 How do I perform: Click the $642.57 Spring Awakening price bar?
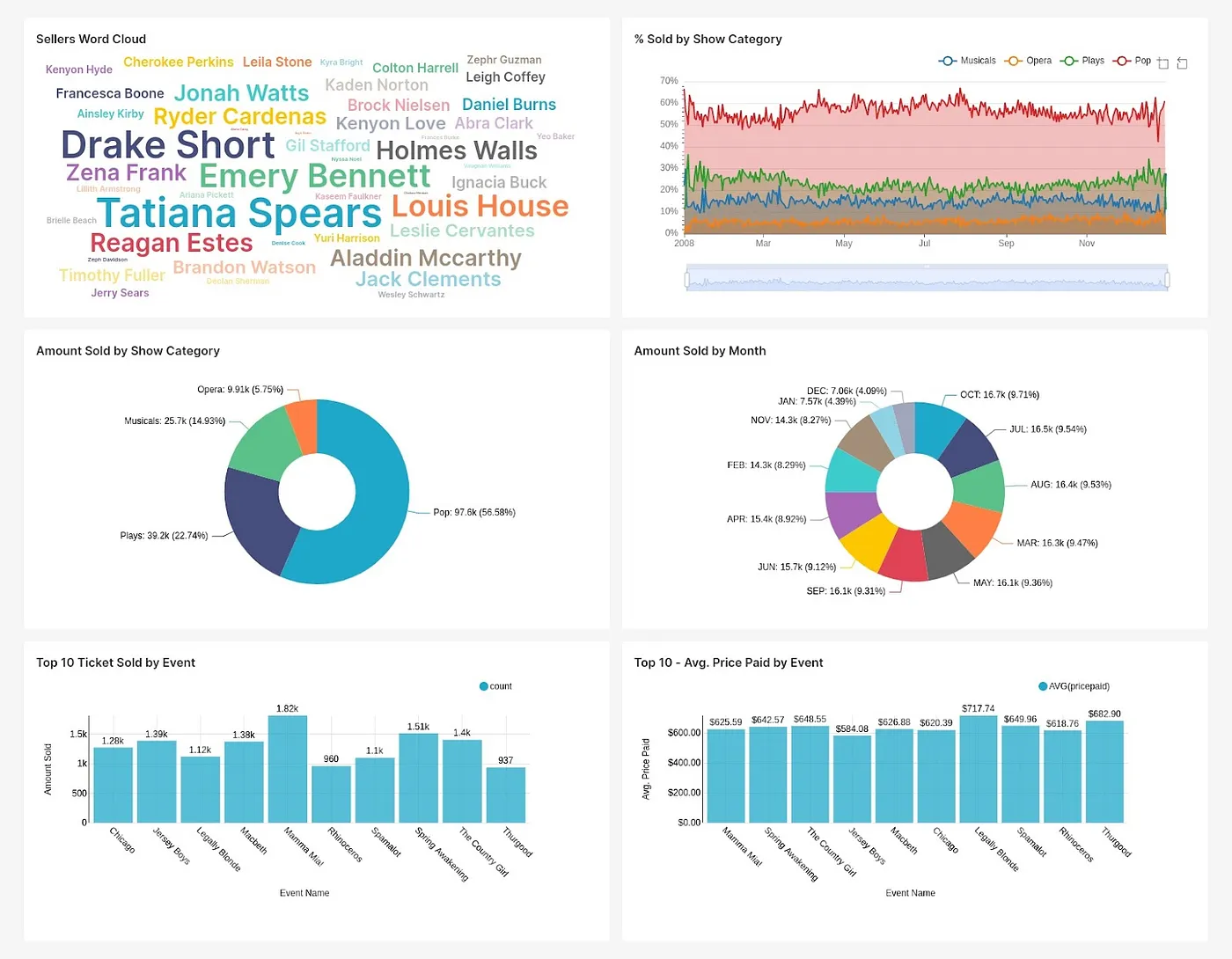pyautogui.click(x=768, y=775)
